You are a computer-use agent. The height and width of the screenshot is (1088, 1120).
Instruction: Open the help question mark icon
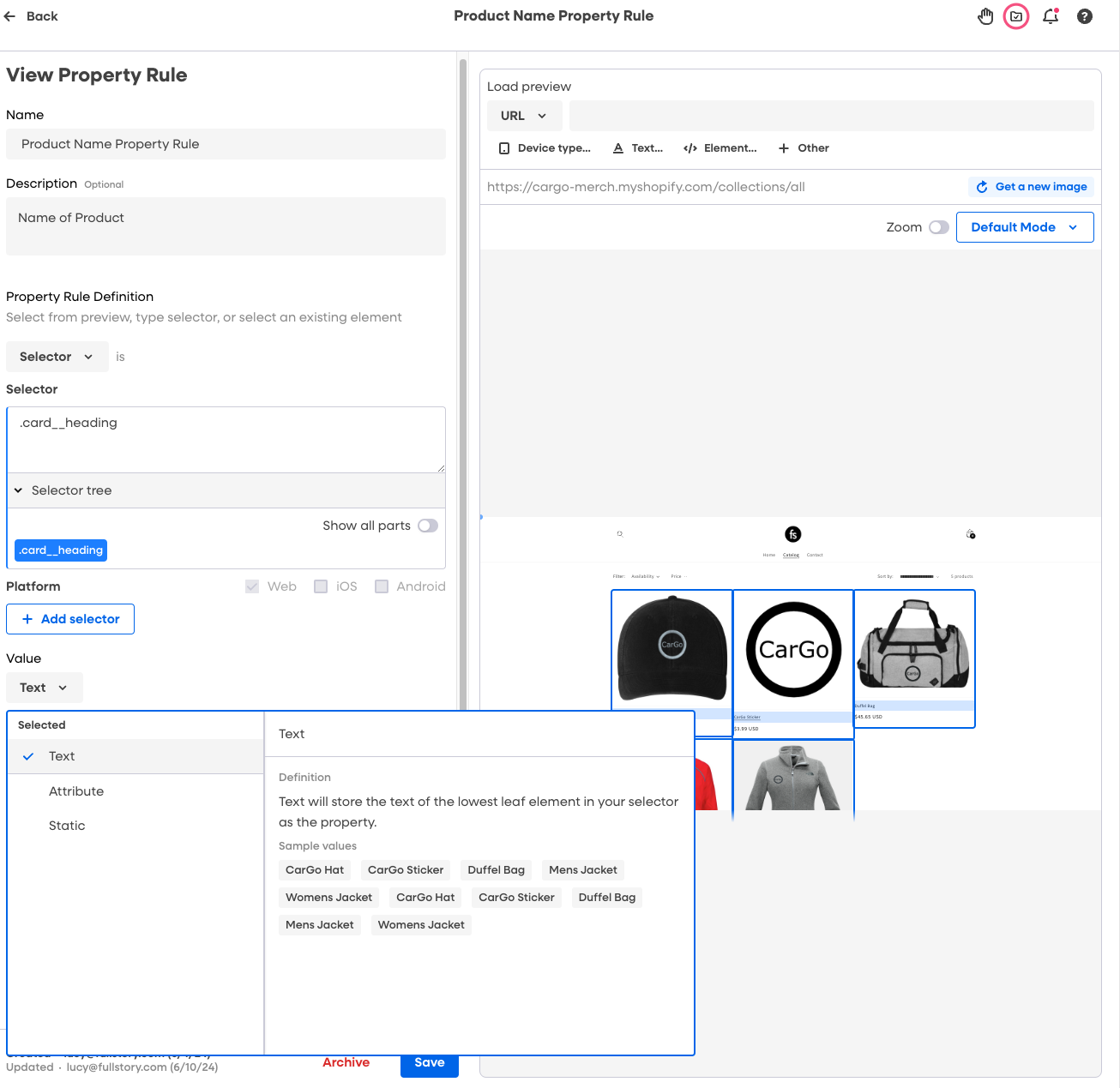[x=1085, y=16]
